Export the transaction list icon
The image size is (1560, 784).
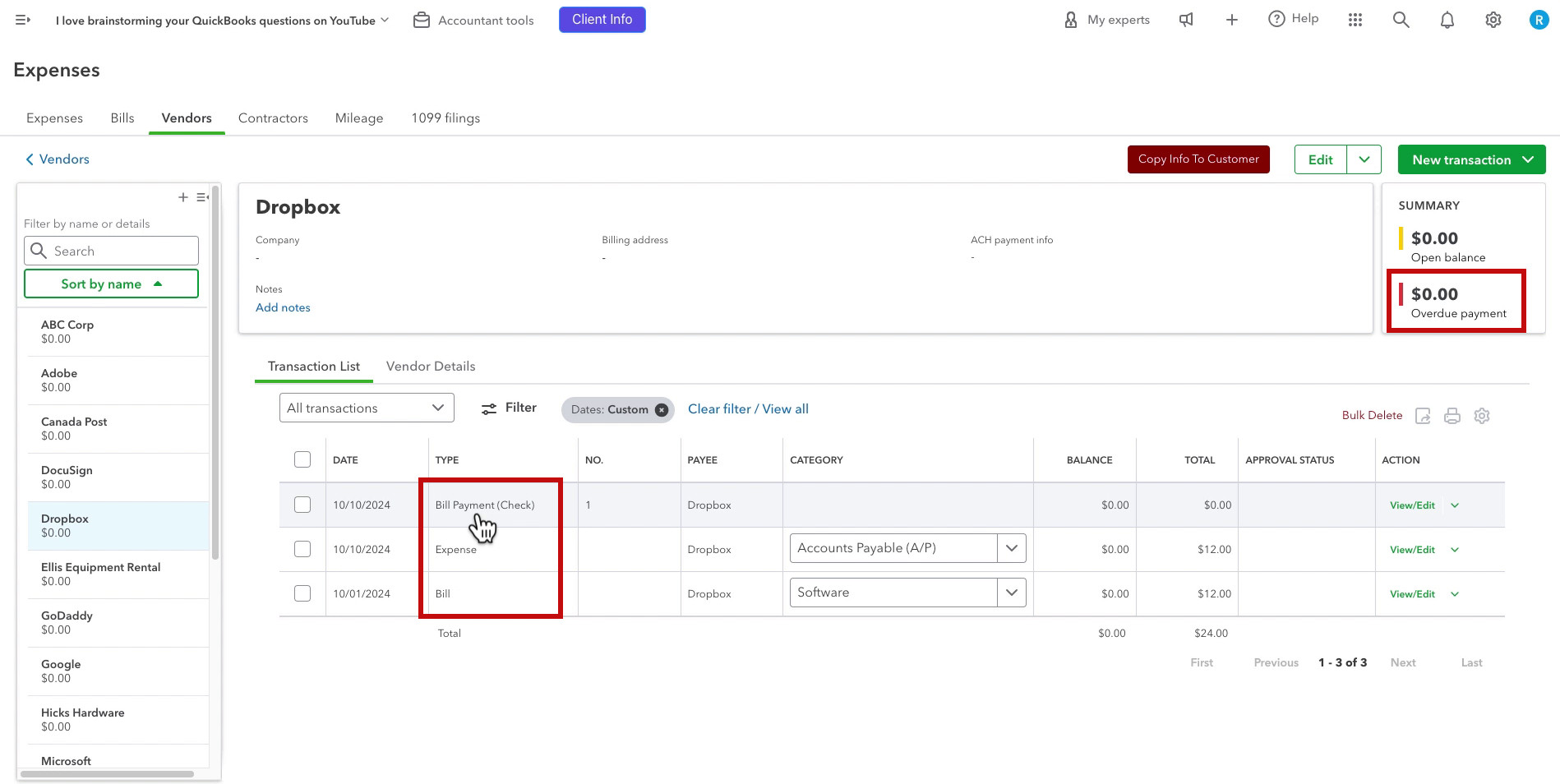[1423, 416]
